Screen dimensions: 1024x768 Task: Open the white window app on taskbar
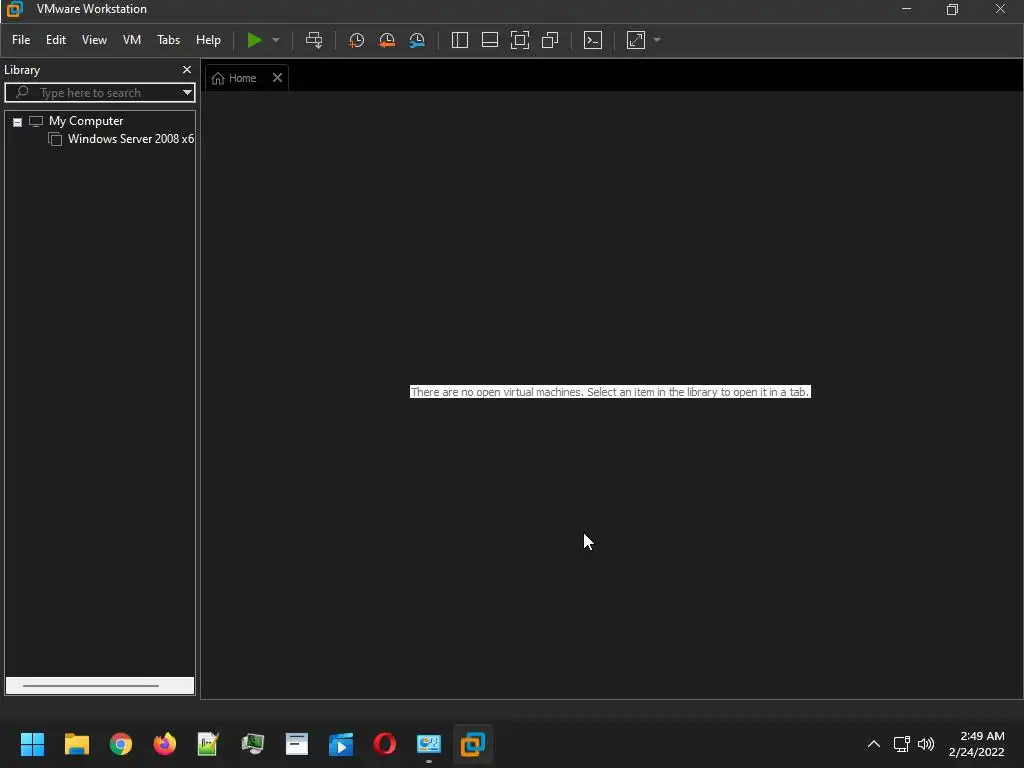pyautogui.click(x=296, y=744)
